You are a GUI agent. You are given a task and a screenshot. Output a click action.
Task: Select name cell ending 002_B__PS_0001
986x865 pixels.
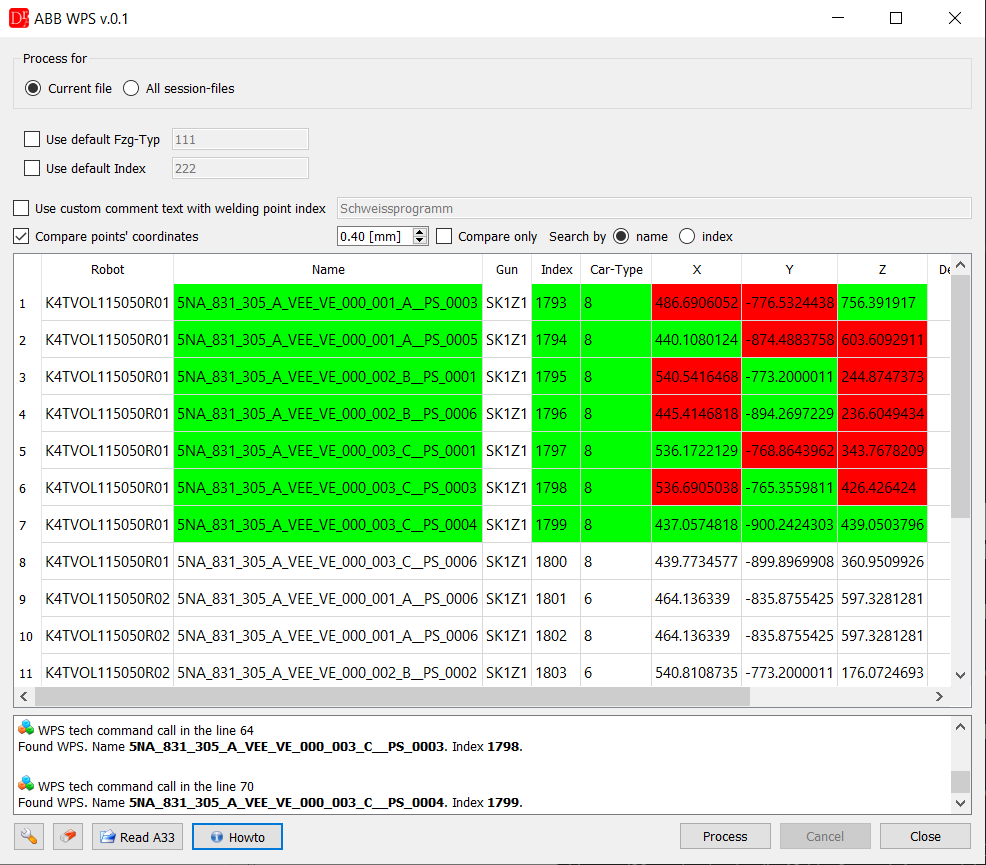(x=328, y=377)
